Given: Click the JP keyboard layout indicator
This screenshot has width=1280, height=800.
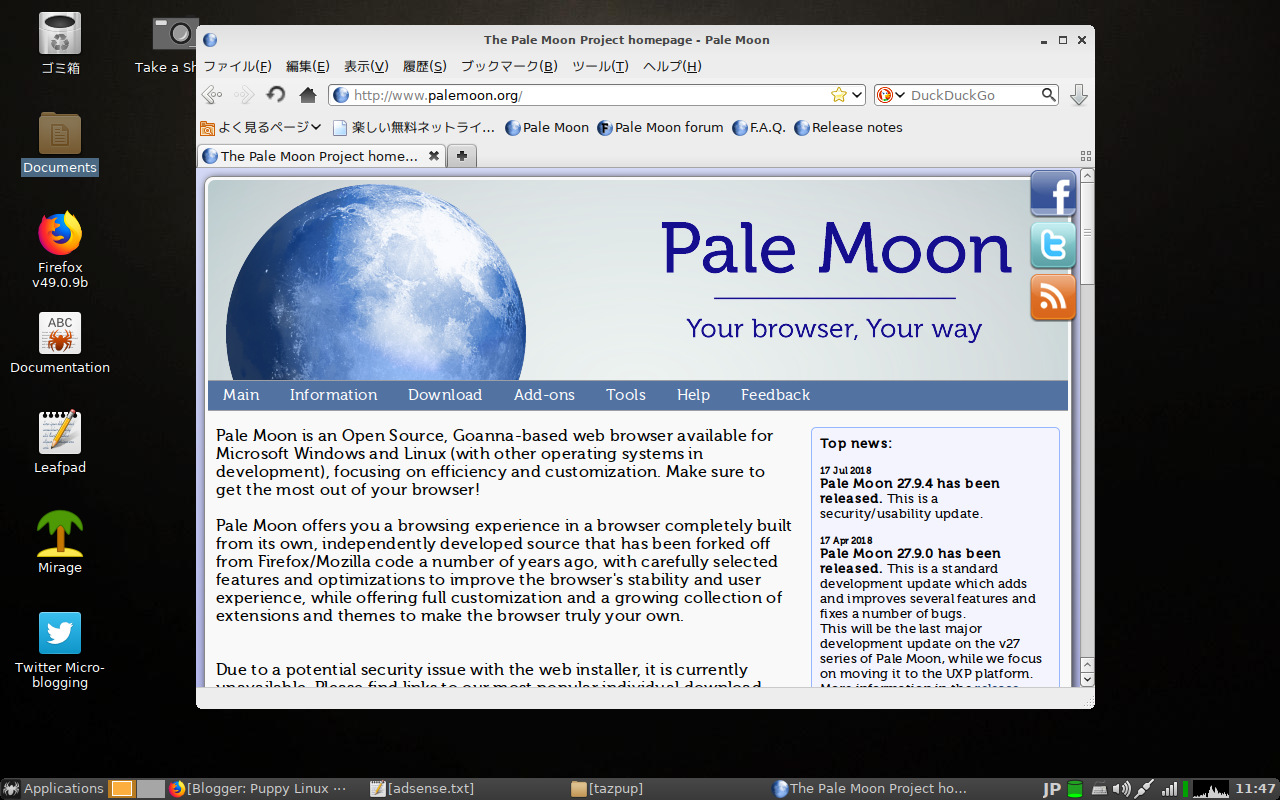Looking at the screenshot, I should click(1051, 789).
